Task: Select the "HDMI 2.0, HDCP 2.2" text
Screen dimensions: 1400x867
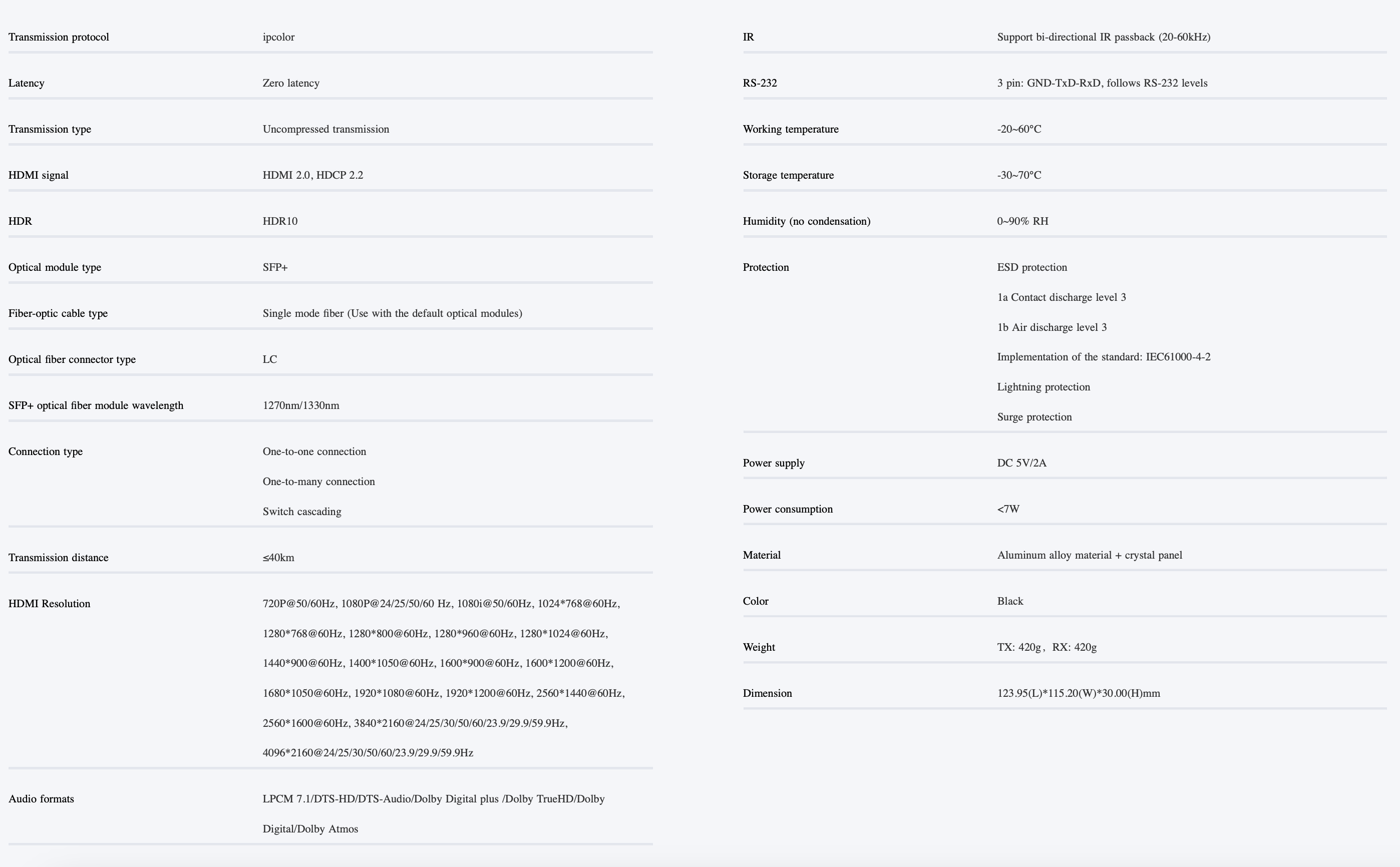Action: tap(312, 175)
